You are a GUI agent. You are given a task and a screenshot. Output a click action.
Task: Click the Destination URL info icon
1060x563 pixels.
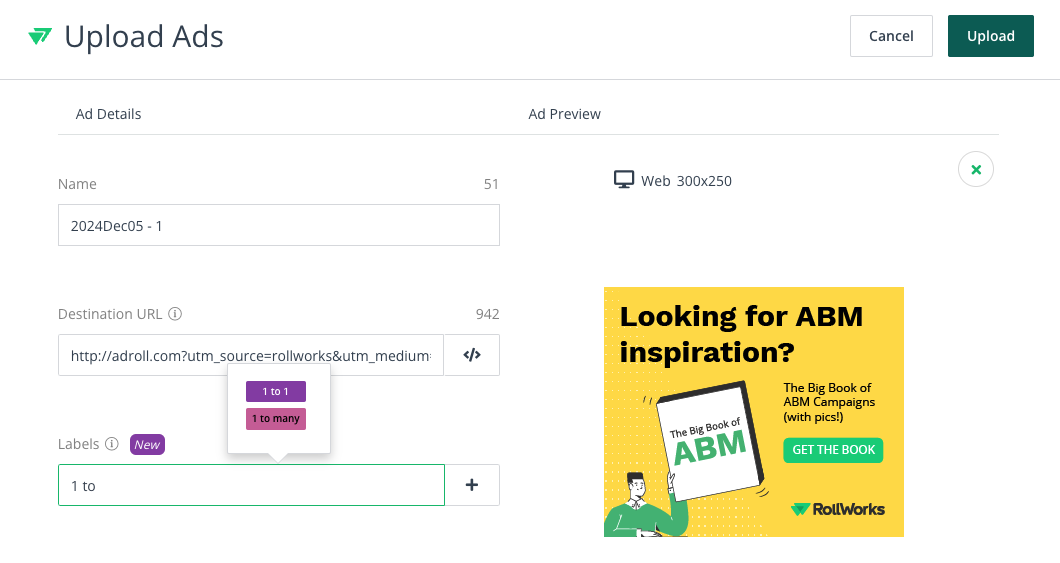175,314
